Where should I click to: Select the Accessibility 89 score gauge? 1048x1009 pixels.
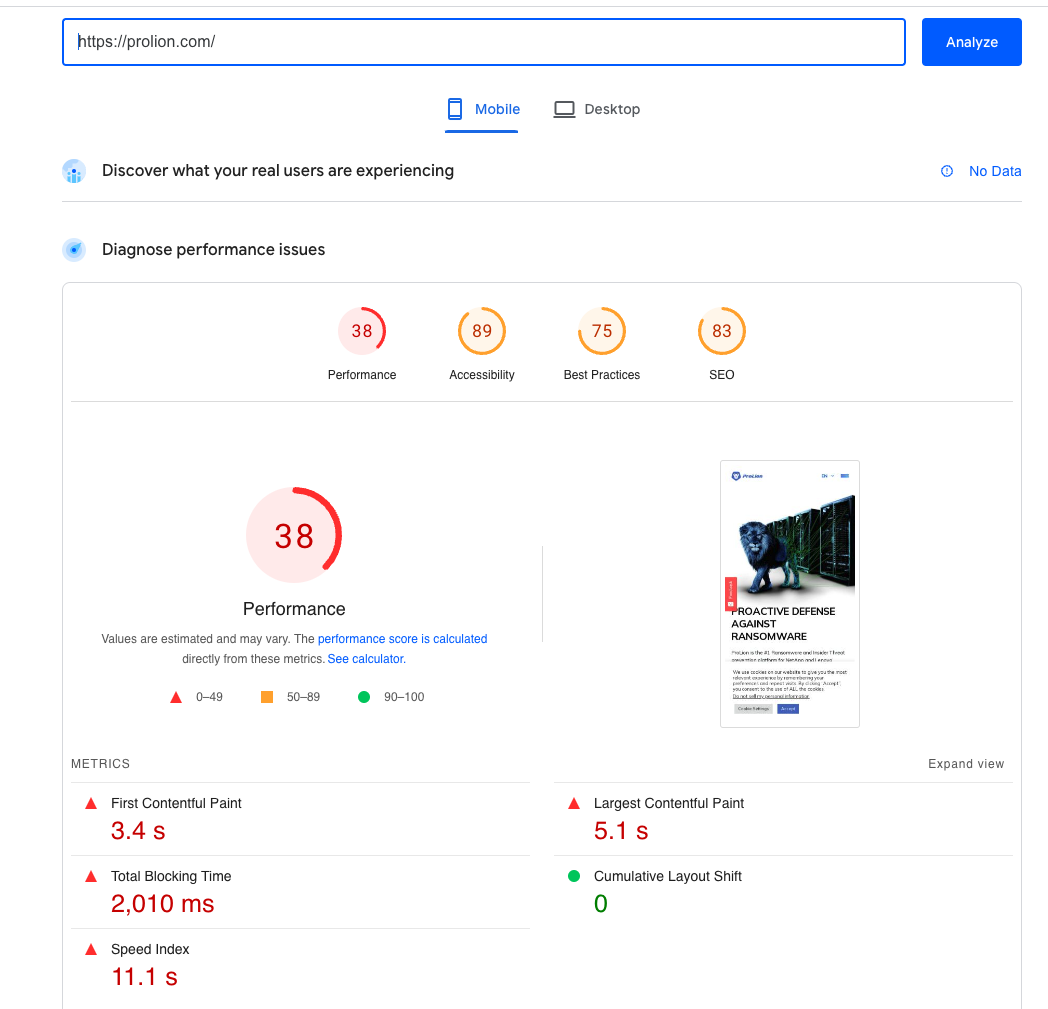(482, 331)
